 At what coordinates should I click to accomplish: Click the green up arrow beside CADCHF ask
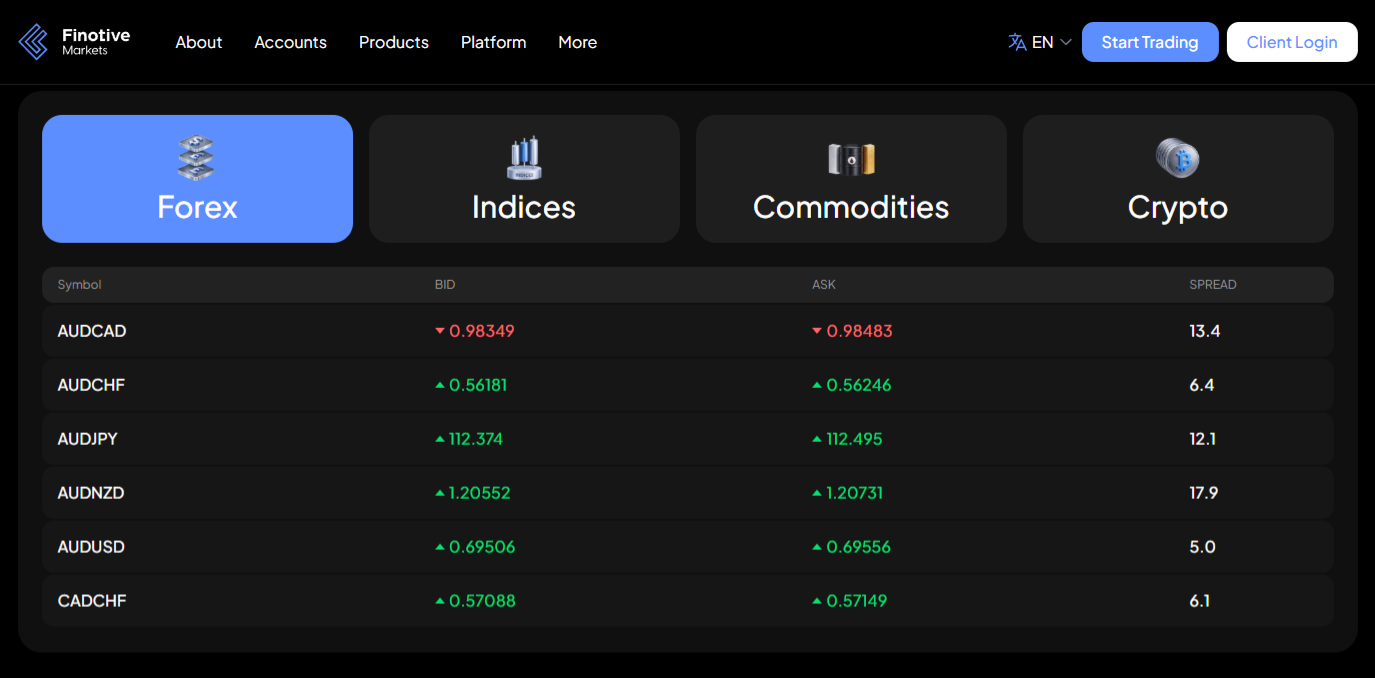[817, 601]
